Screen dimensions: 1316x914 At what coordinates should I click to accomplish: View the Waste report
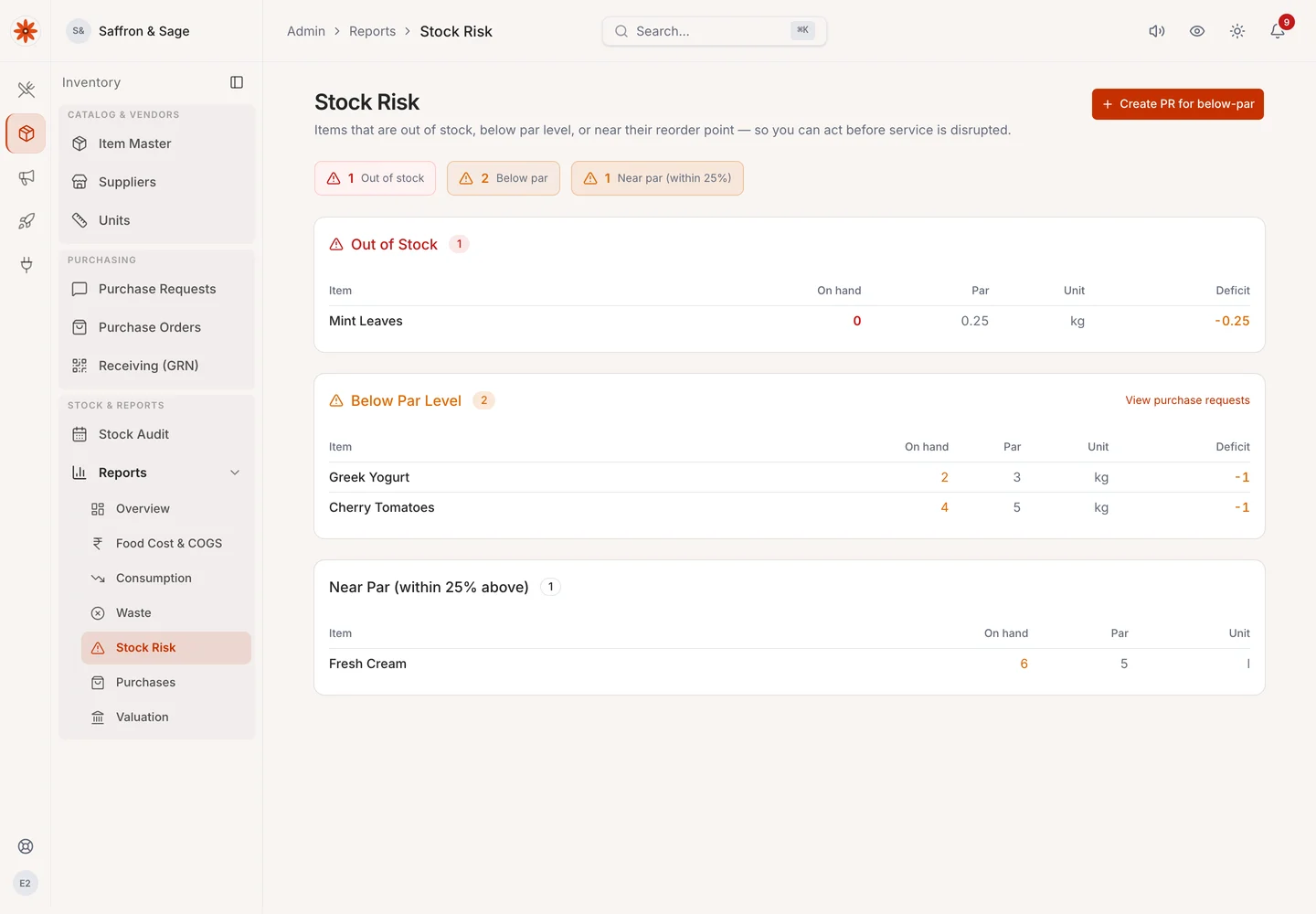[166, 613]
